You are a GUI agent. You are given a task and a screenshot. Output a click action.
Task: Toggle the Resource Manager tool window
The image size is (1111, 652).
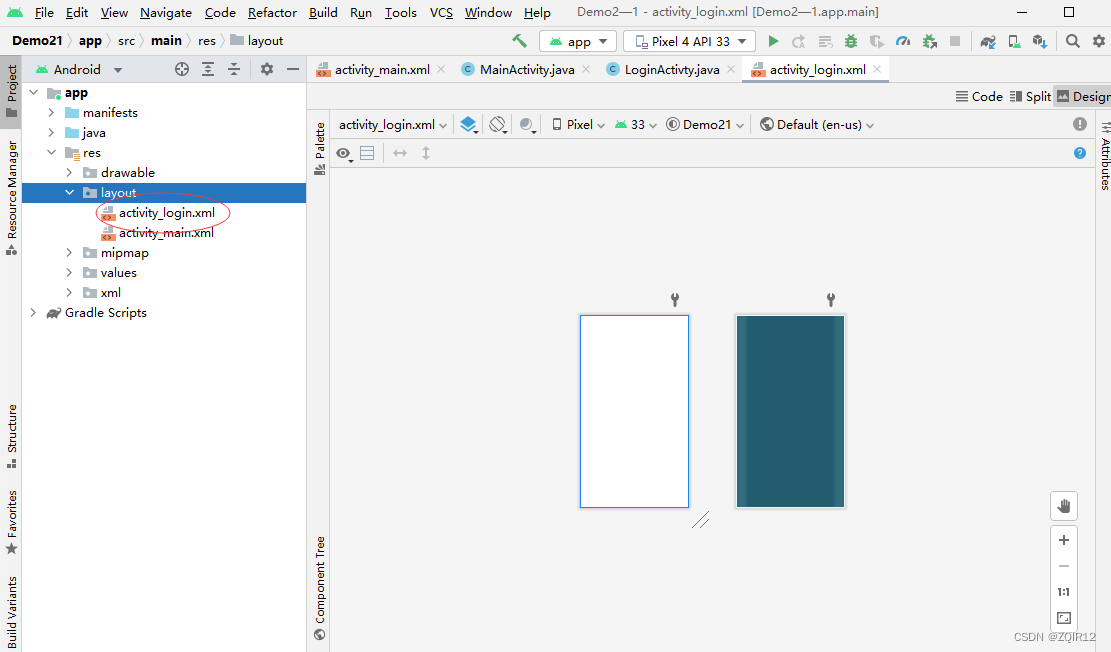(x=11, y=197)
